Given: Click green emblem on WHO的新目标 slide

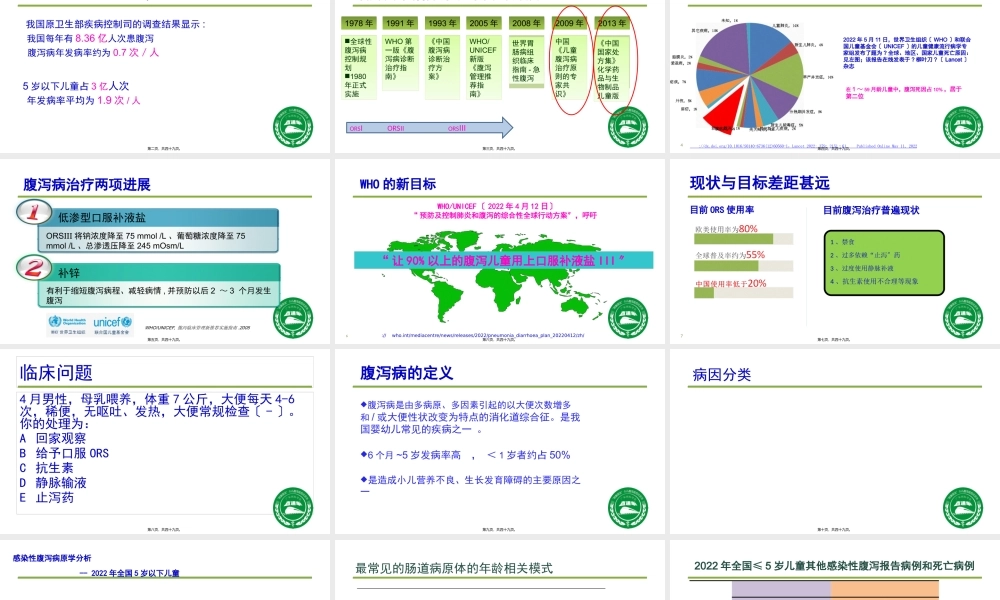Looking at the screenshot, I should [x=627, y=316].
